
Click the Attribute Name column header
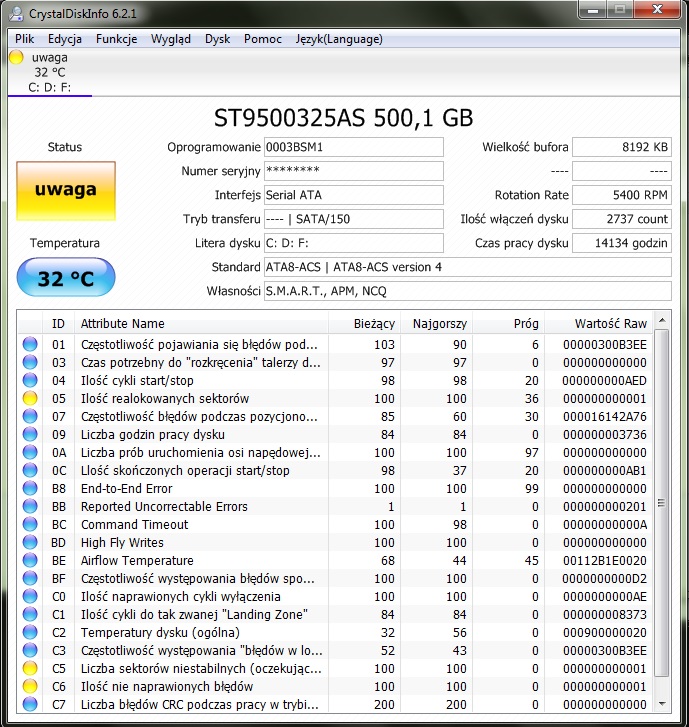(x=201, y=324)
